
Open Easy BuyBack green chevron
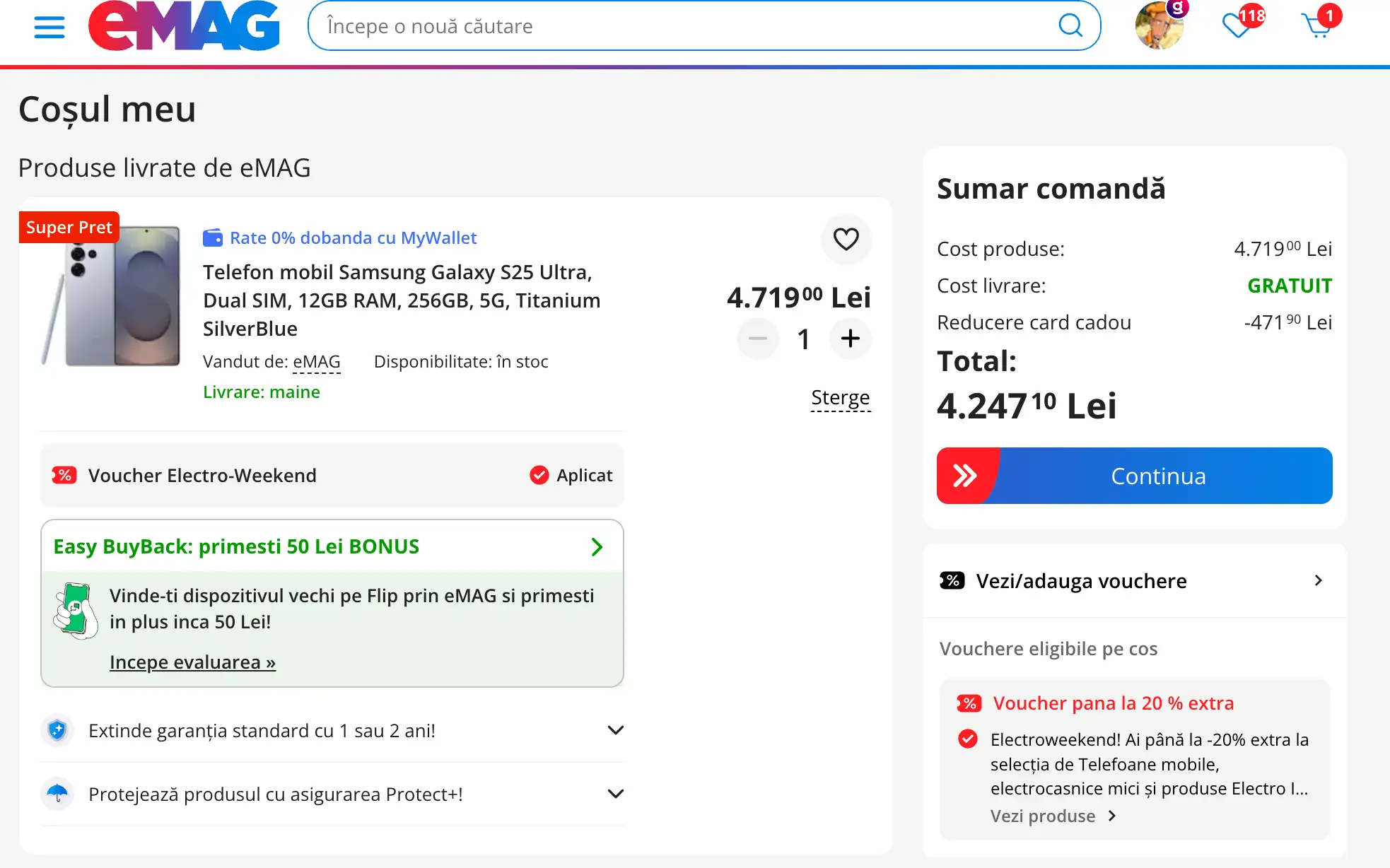pyautogui.click(x=597, y=546)
